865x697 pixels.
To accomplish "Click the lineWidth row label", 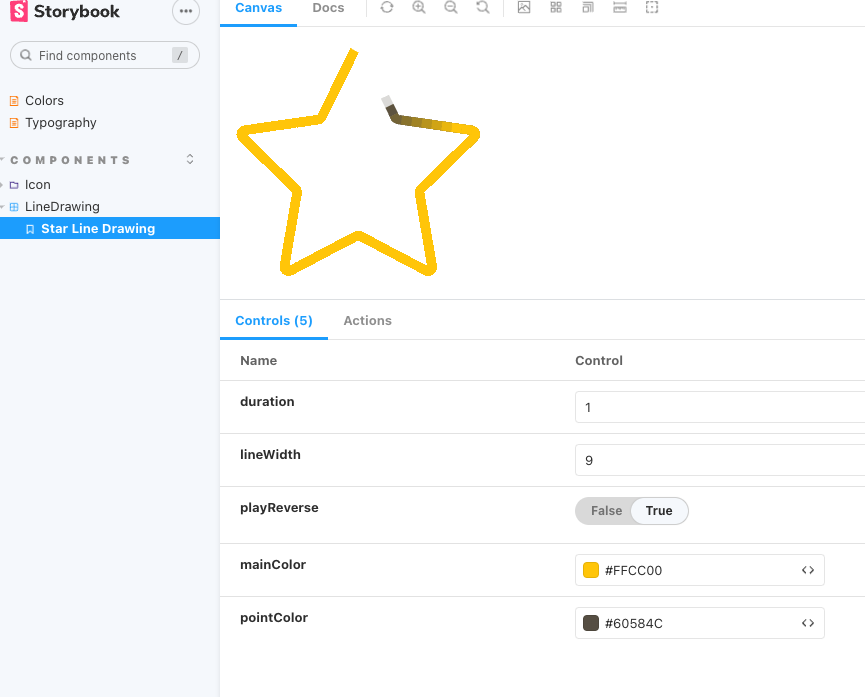I will (x=270, y=454).
